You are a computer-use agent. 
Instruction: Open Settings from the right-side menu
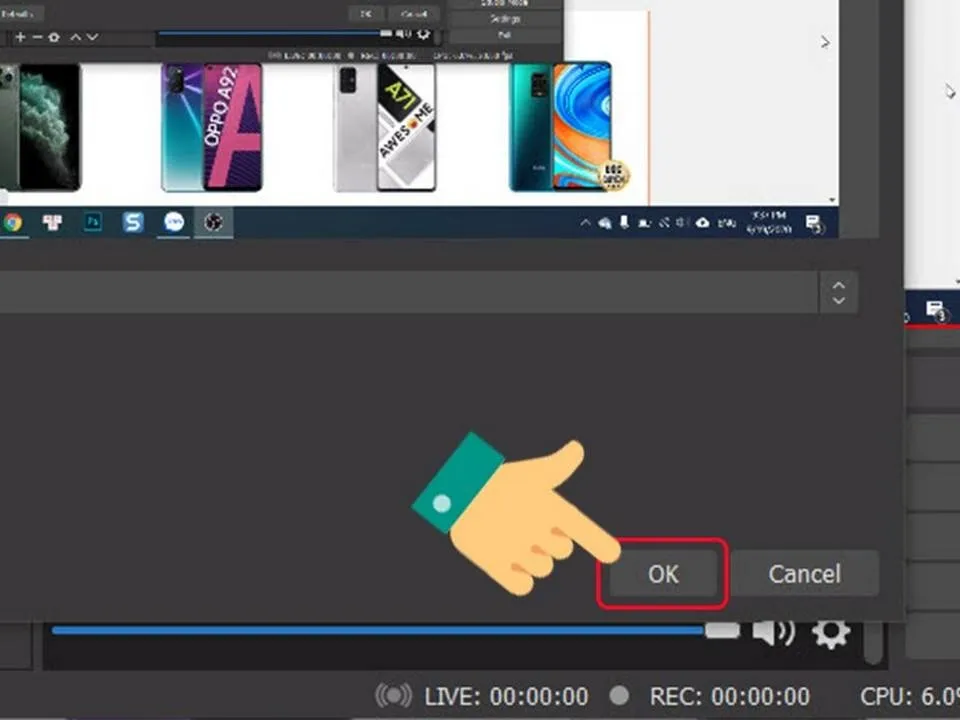click(x=505, y=17)
